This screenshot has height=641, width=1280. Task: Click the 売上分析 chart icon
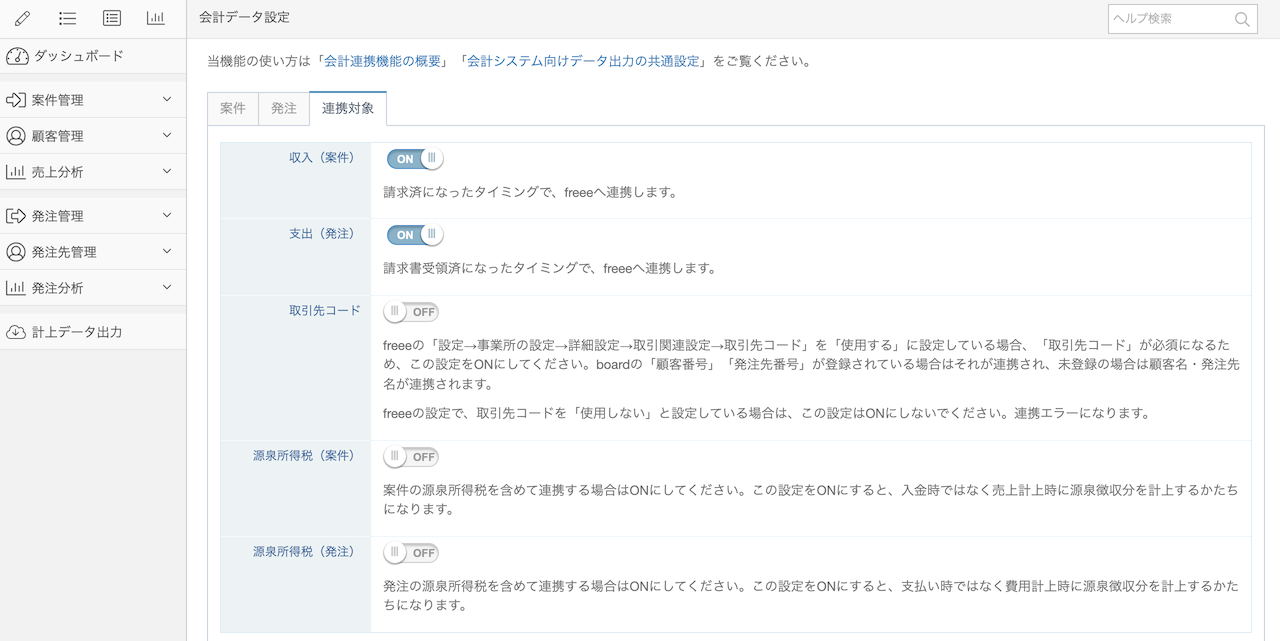pos(16,172)
